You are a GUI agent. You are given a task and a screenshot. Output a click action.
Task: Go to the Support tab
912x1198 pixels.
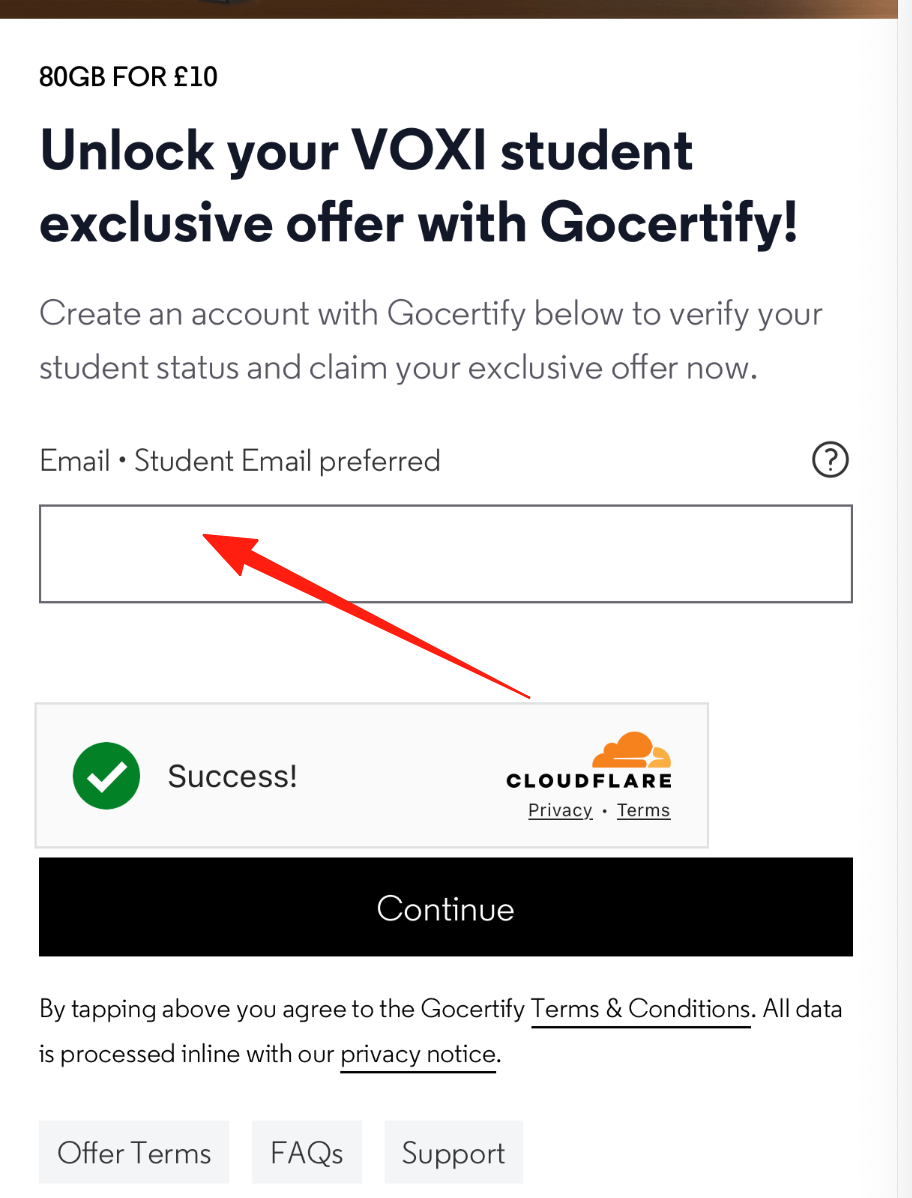coord(453,1152)
